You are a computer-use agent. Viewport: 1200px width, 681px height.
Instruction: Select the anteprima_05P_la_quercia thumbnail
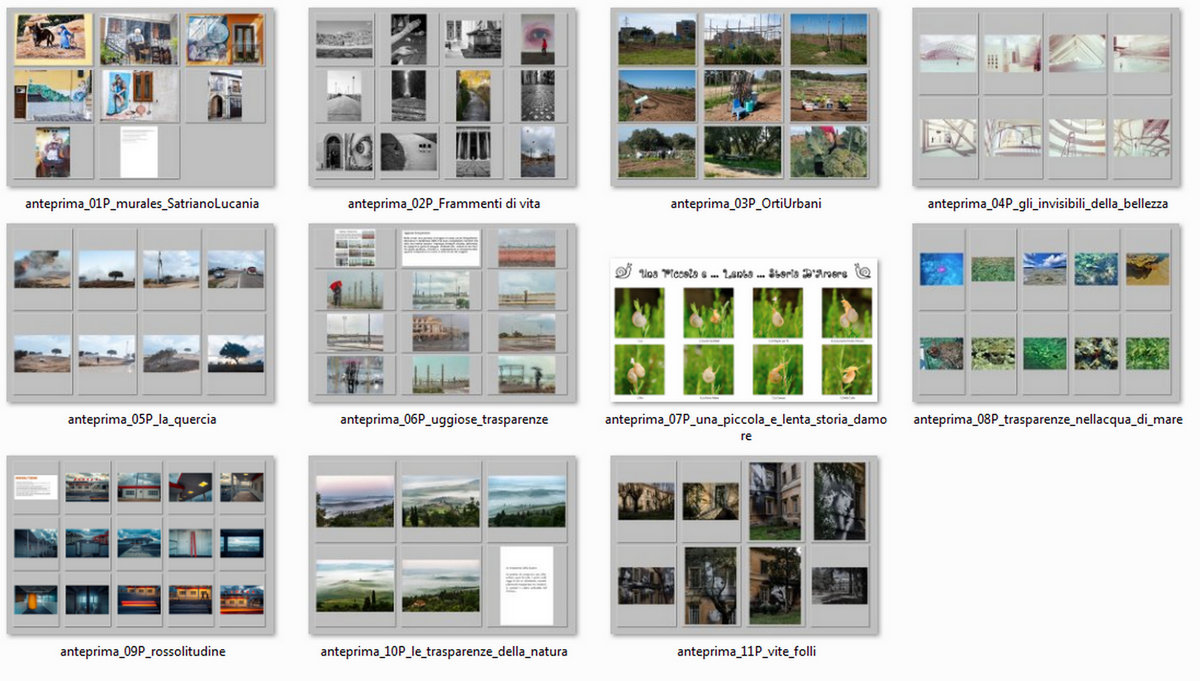pos(141,313)
